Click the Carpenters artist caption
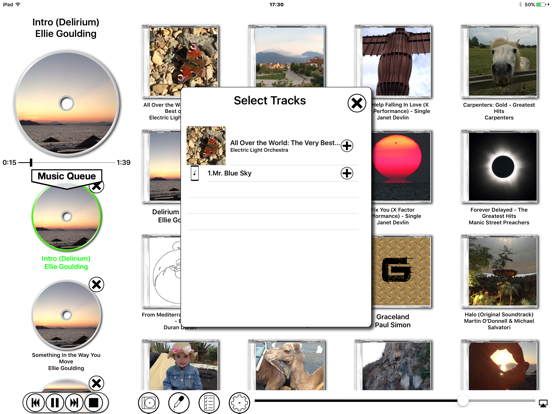Screen dimensions: 552x414 (499, 118)
